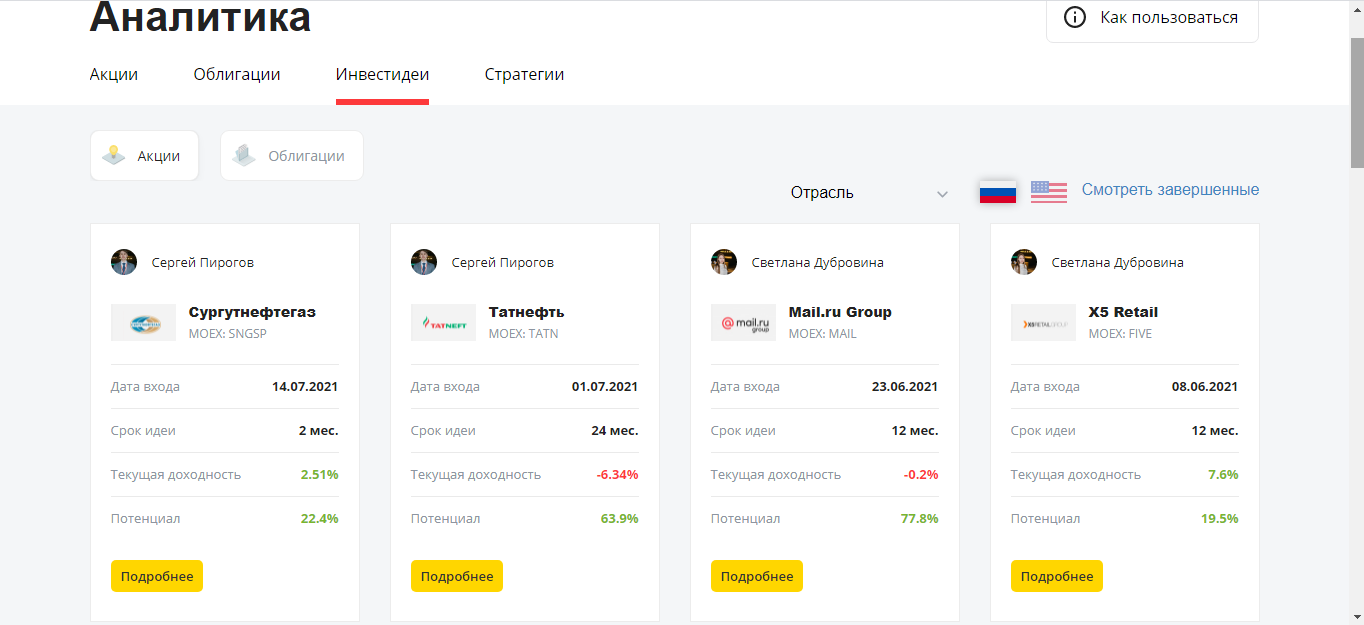
Task: Click the Отрасль dropdown chevron arrow
Action: point(941,194)
